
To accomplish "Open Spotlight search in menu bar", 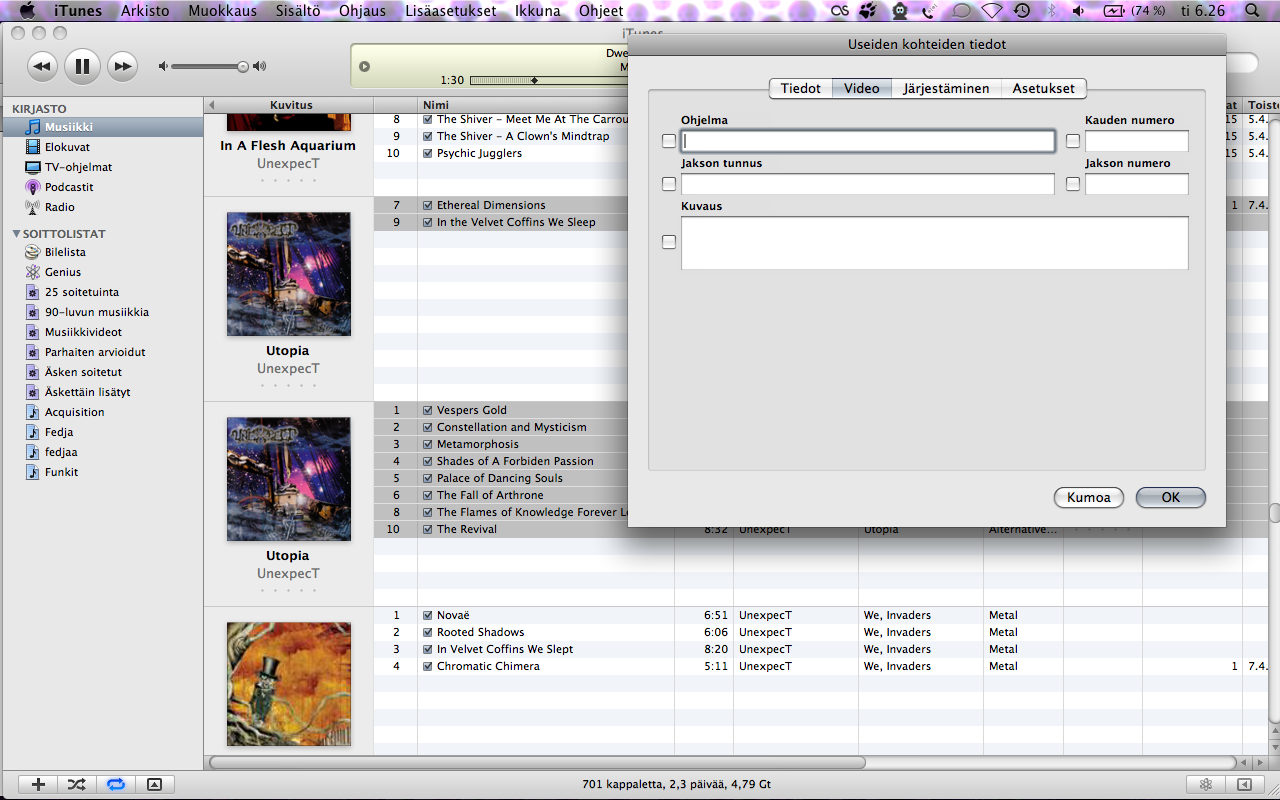I will pos(1253,11).
